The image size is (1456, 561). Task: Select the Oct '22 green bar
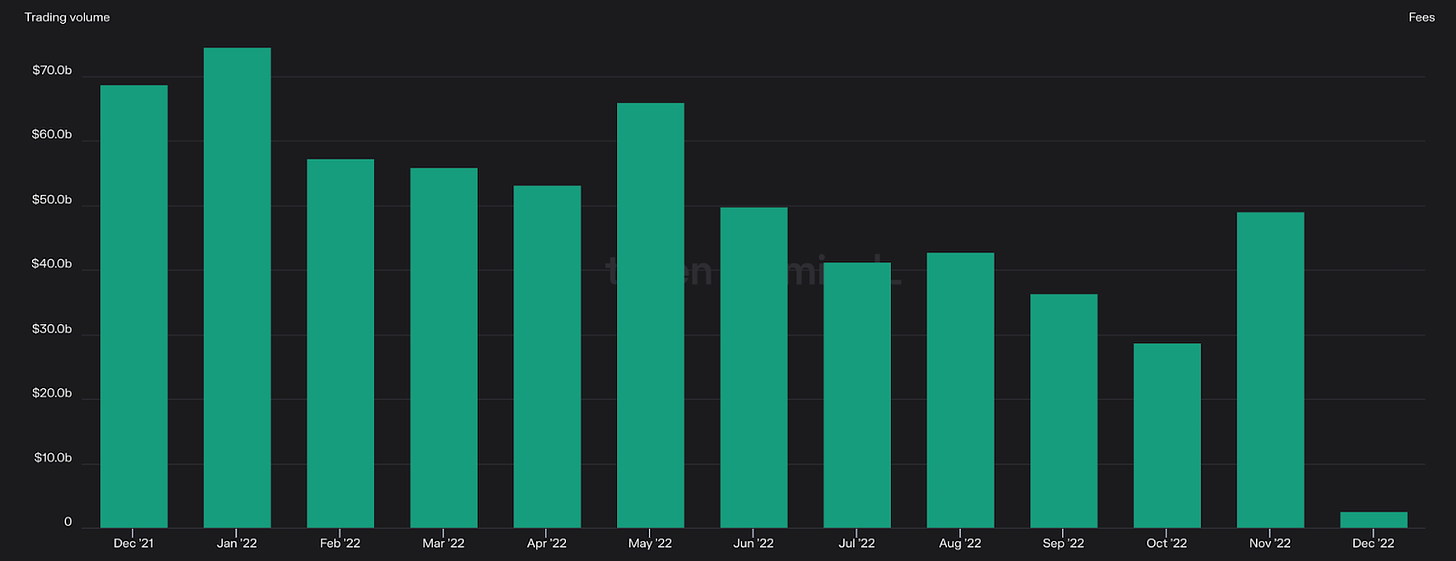pos(1167,435)
